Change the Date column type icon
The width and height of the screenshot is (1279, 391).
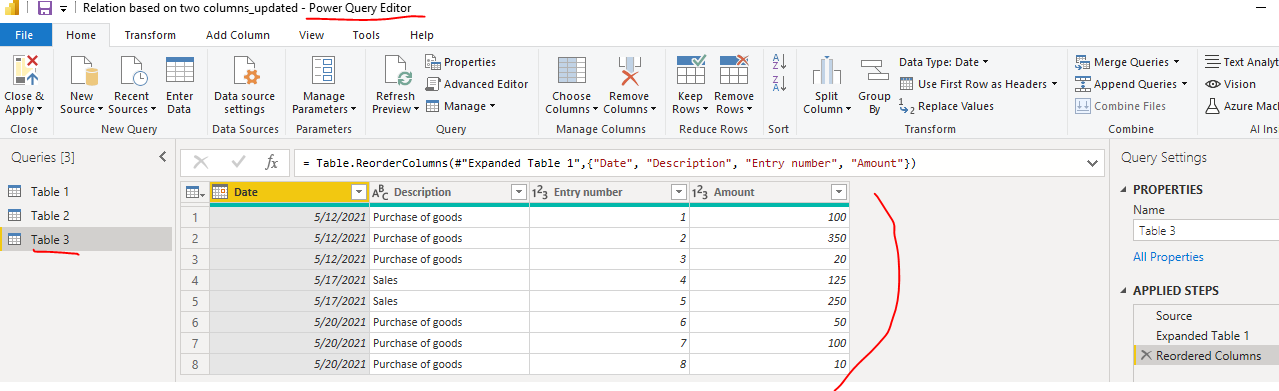(220, 192)
